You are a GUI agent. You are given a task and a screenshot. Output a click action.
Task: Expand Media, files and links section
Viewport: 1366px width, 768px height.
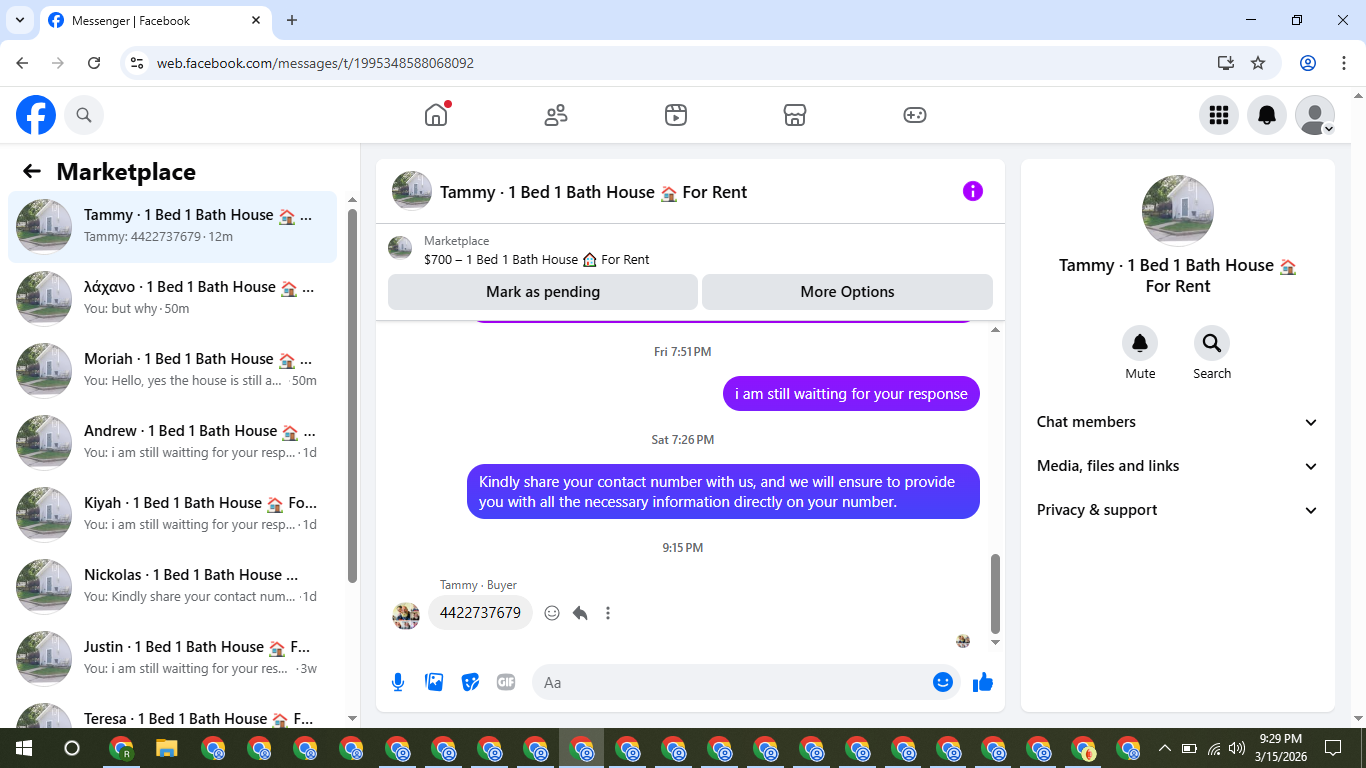[x=1178, y=466]
